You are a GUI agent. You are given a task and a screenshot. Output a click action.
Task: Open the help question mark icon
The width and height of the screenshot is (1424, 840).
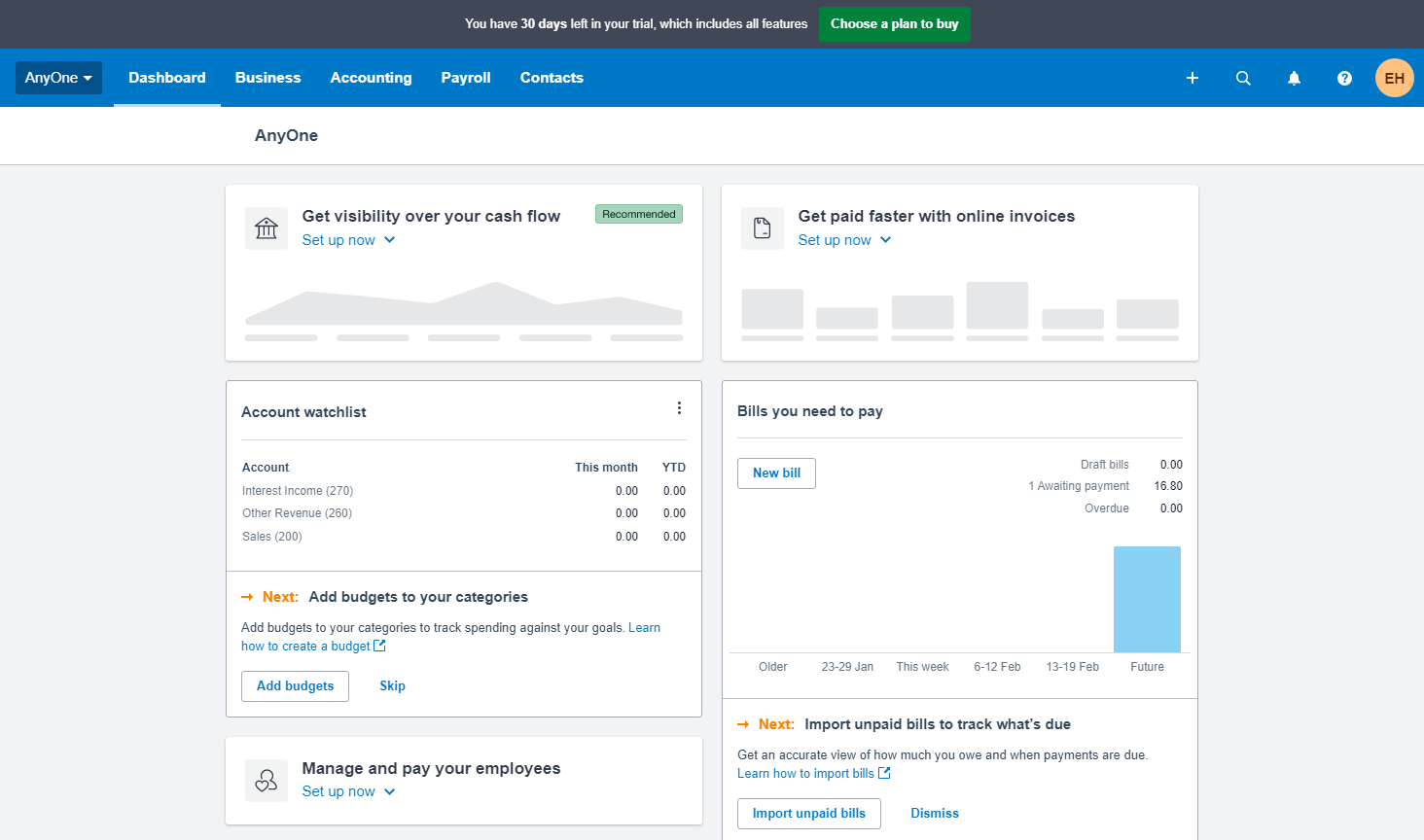tap(1344, 78)
